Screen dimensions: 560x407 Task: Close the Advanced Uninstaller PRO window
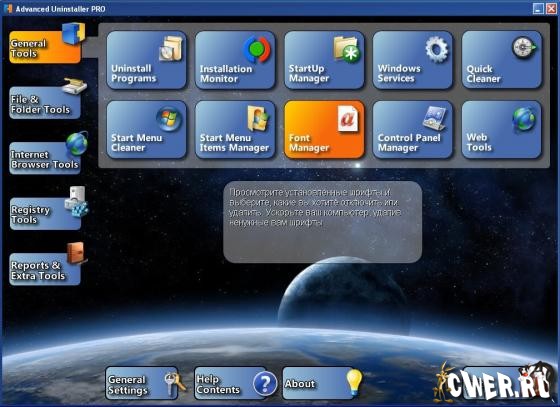tap(551, 9)
